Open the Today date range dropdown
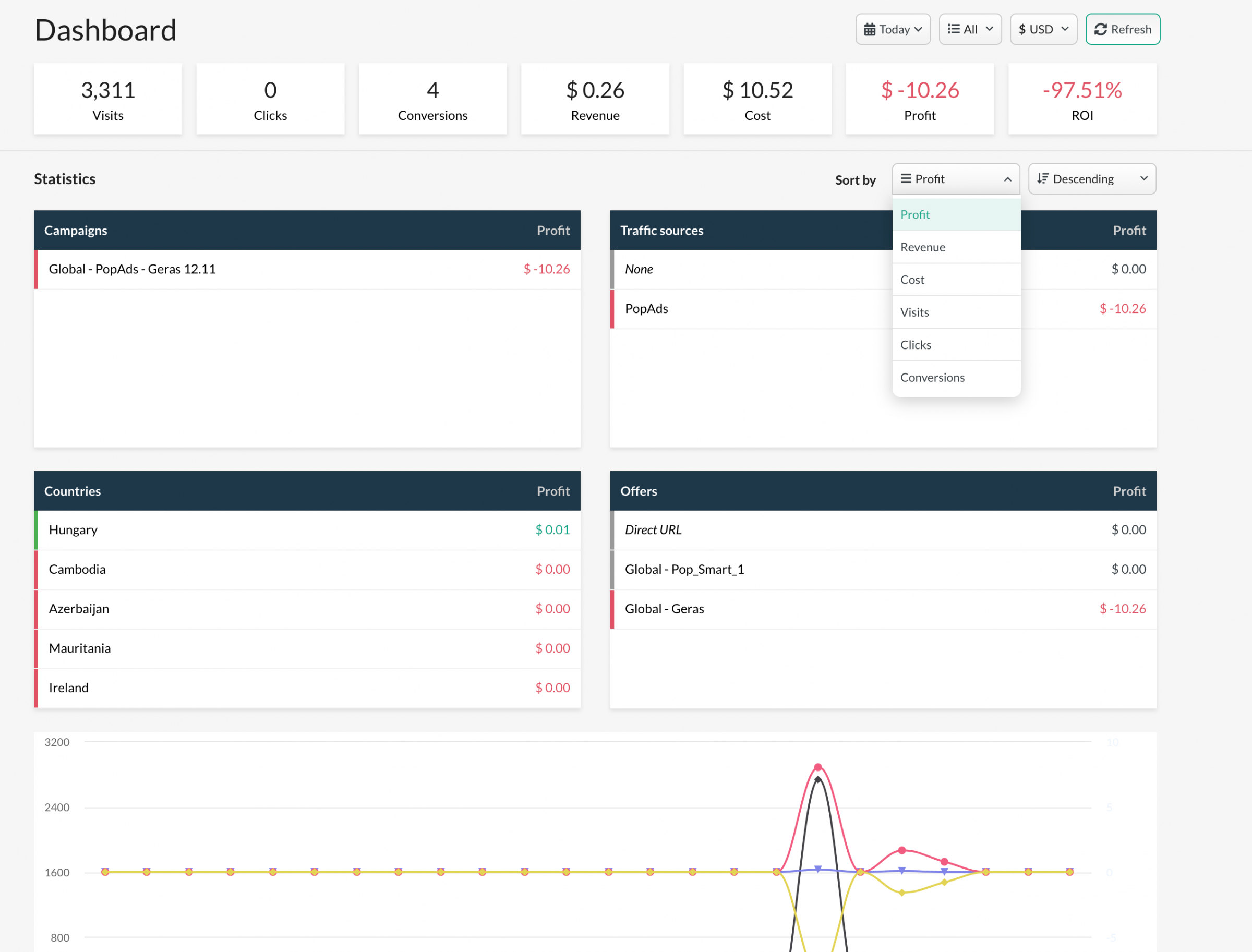Screen dimensions: 1252x952 click(x=893, y=29)
